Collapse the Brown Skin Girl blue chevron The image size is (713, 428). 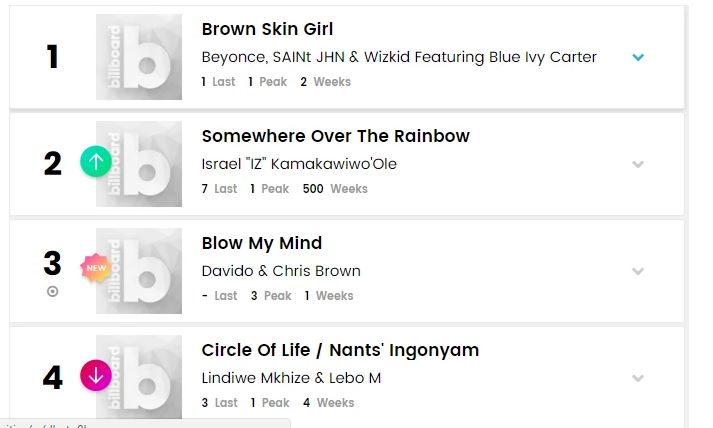(638, 57)
